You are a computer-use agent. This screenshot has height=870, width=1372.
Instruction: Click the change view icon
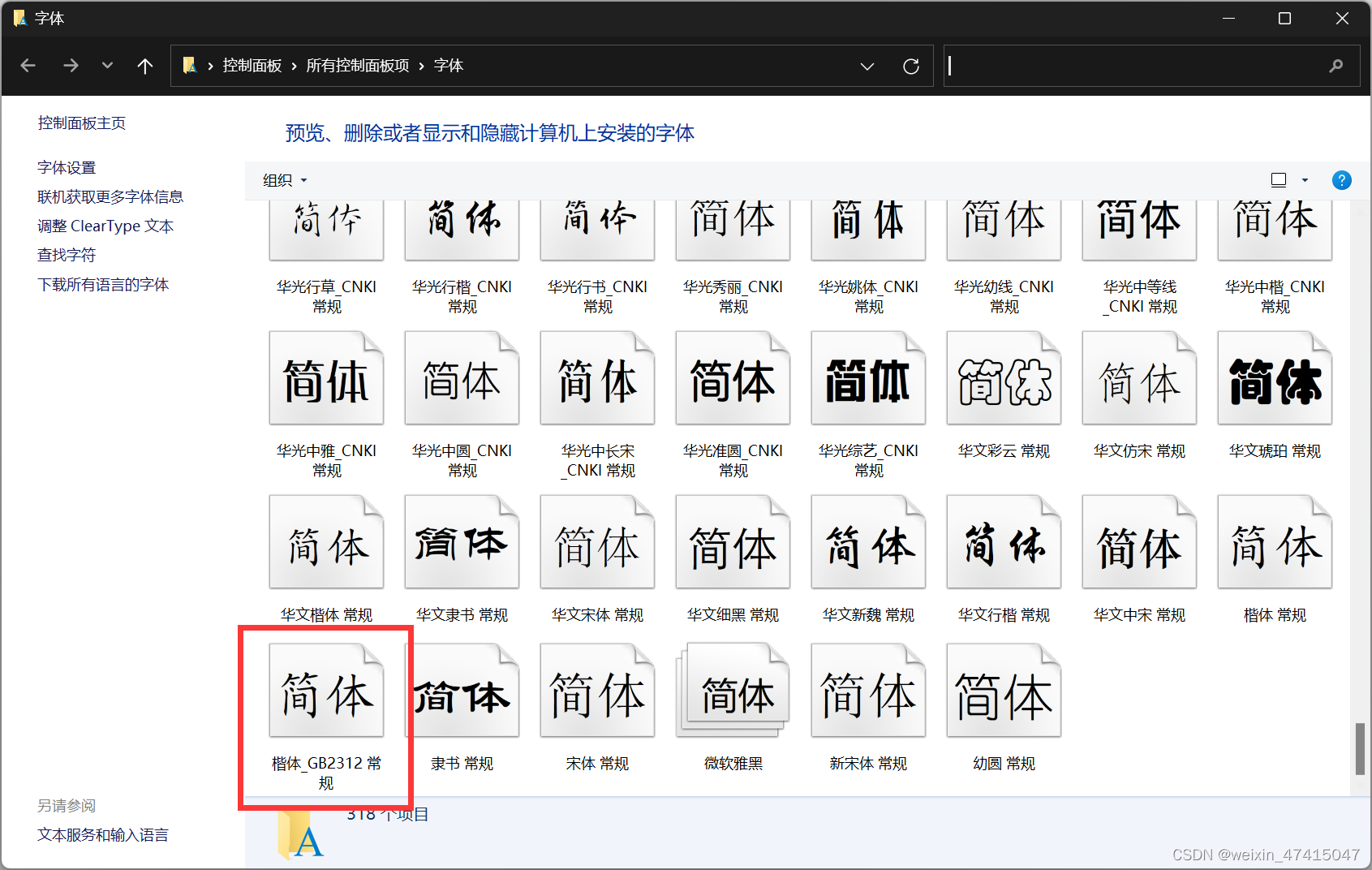coord(1279,180)
